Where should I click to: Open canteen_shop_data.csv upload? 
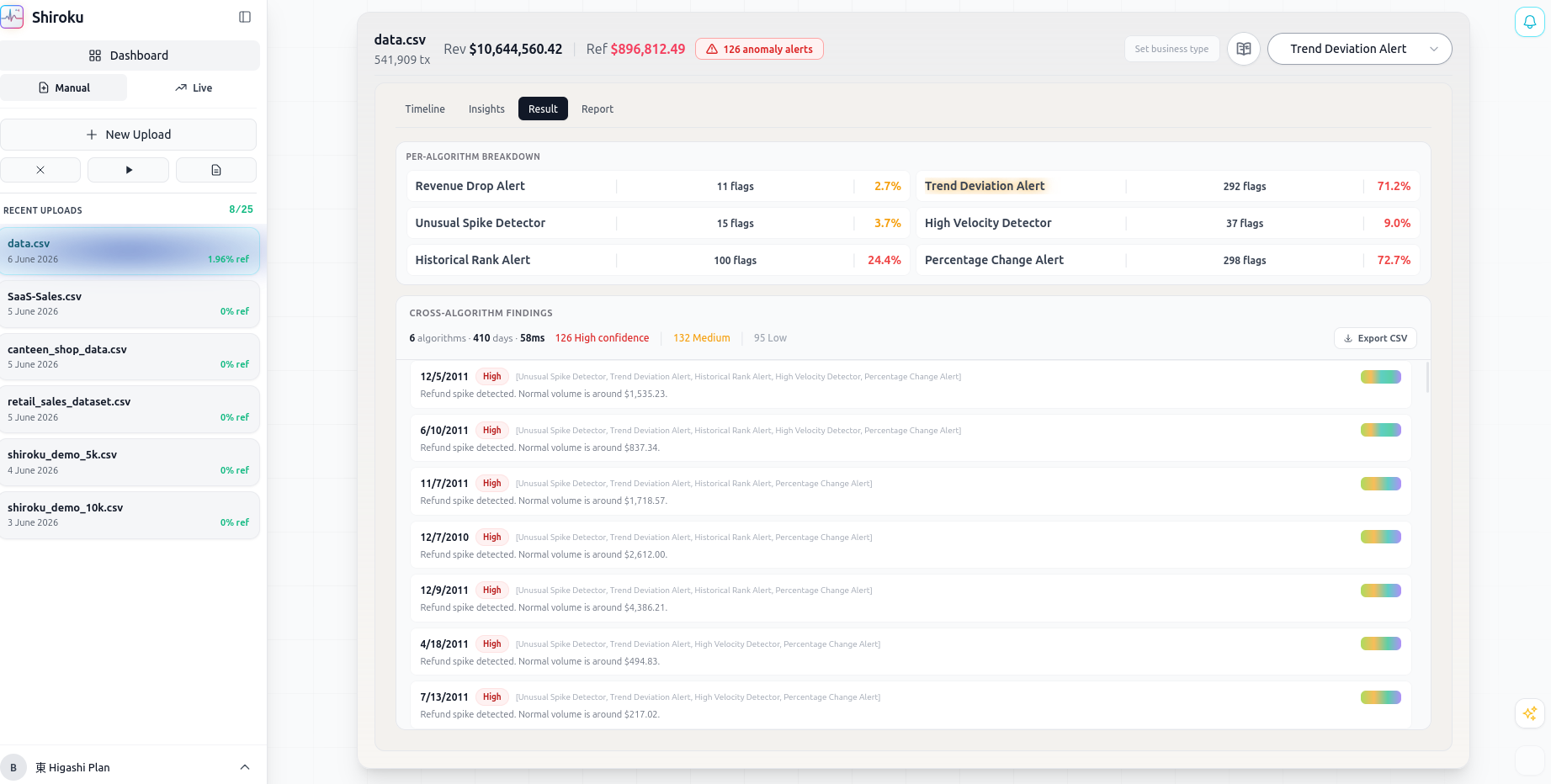point(129,357)
